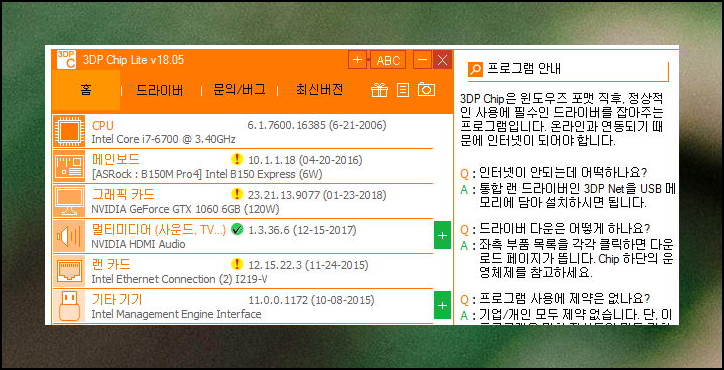Open the 문의/버그 tab
The height and width of the screenshot is (370, 724).
click(239, 90)
